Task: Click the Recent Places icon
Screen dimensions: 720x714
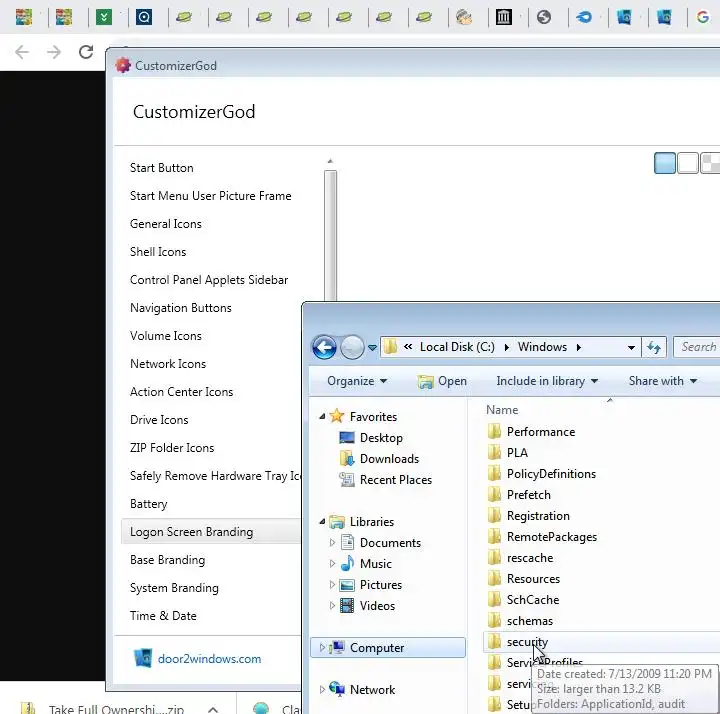Action: click(x=347, y=479)
